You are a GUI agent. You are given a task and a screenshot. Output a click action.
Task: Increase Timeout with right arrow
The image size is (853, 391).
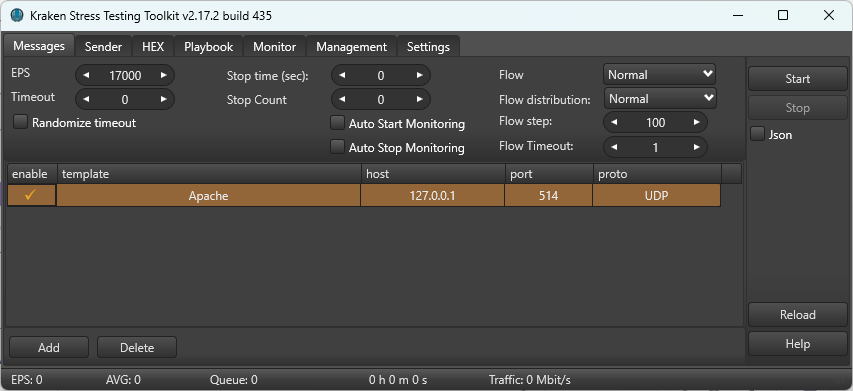(x=163, y=100)
